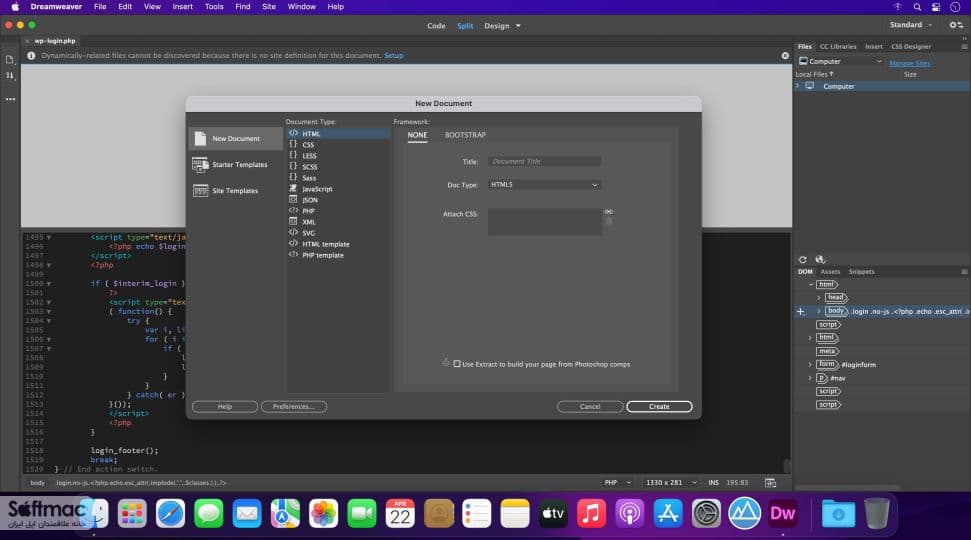Viewport: 971px width, 540px height.
Task: Click add element plus in DOM panel
Action: pyautogui.click(x=800, y=311)
